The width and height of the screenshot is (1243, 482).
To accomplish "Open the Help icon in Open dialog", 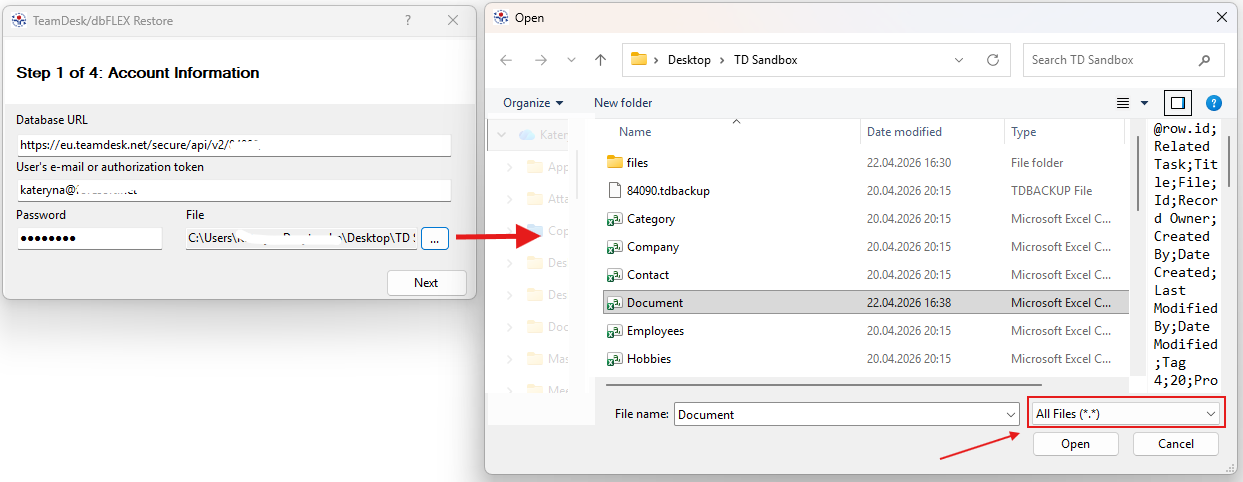I will (x=1214, y=103).
